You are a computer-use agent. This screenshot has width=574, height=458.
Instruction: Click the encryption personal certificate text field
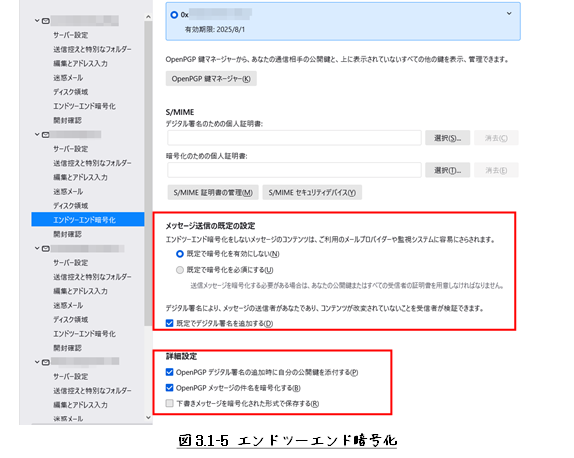(294, 170)
